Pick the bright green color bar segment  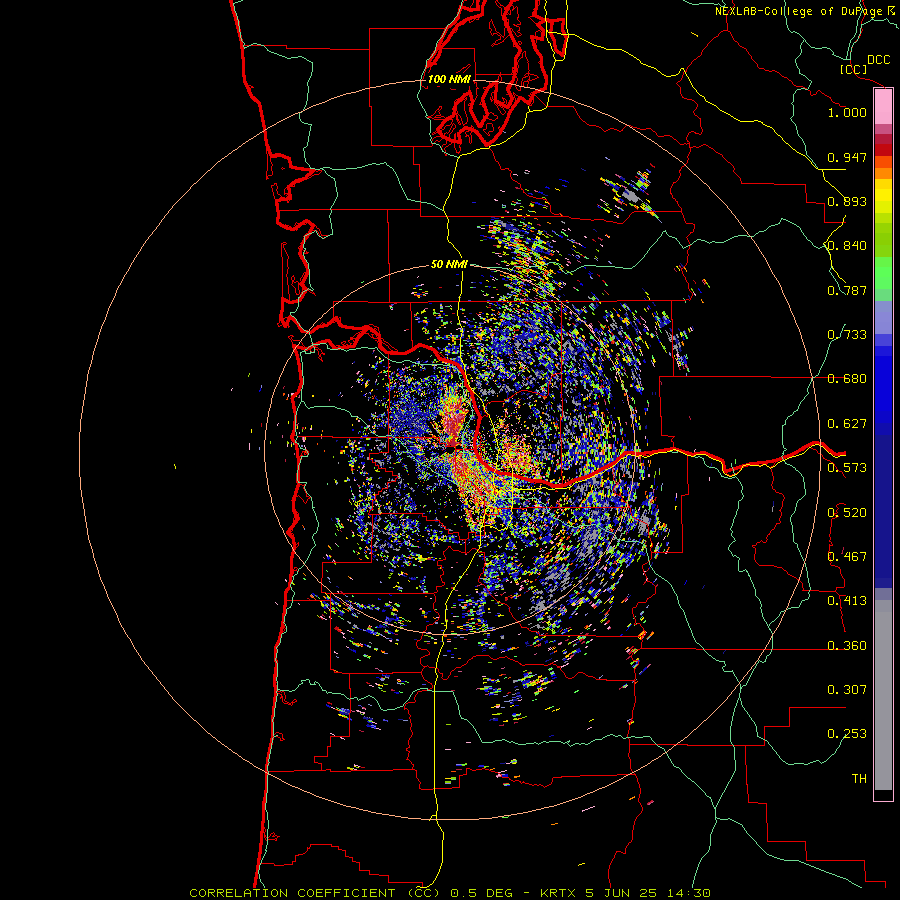pos(883,273)
